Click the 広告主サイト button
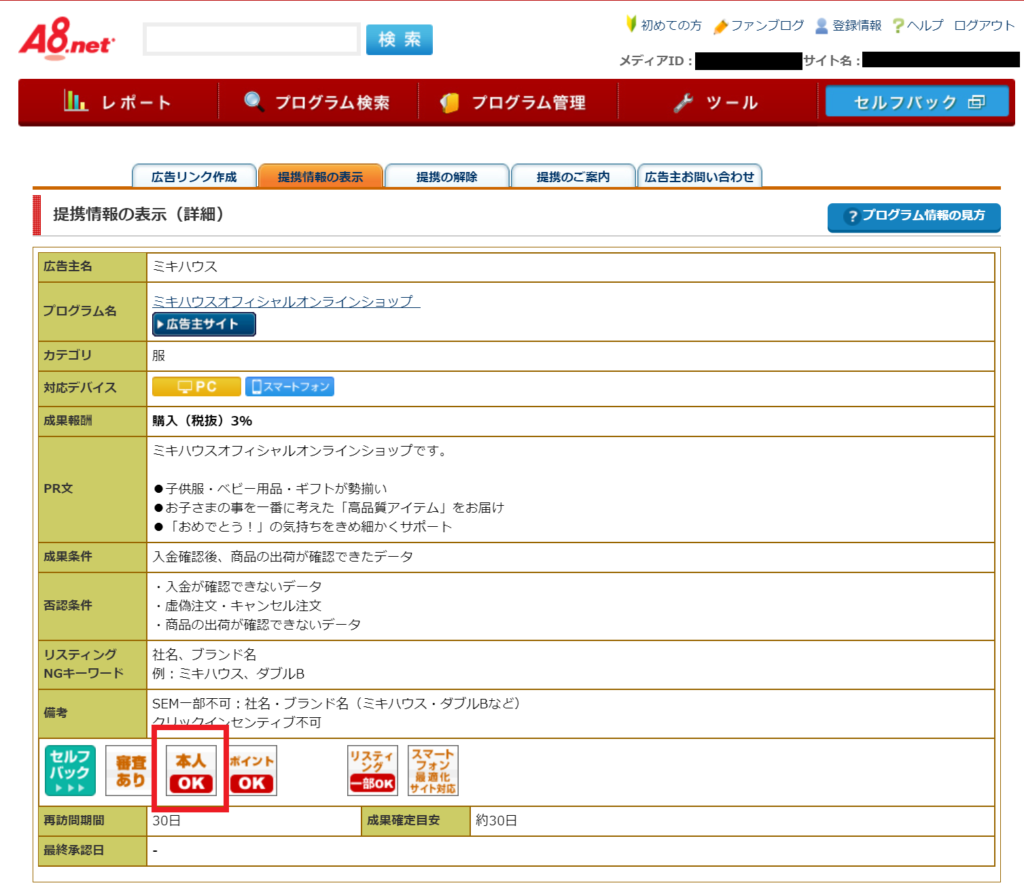Viewport: 1024px width, 896px height. [x=204, y=324]
